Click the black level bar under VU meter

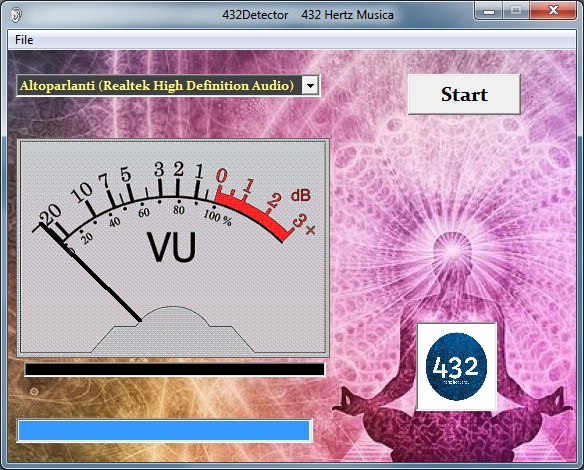pyautogui.click(x=174, y=369)
